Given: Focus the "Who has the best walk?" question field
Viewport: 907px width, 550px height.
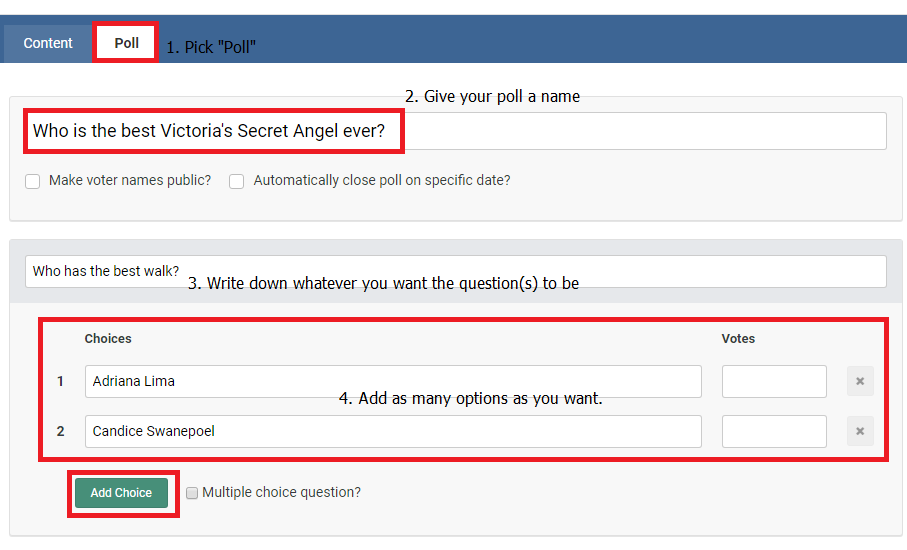Looking at the screenshot, I should (455, 271).
